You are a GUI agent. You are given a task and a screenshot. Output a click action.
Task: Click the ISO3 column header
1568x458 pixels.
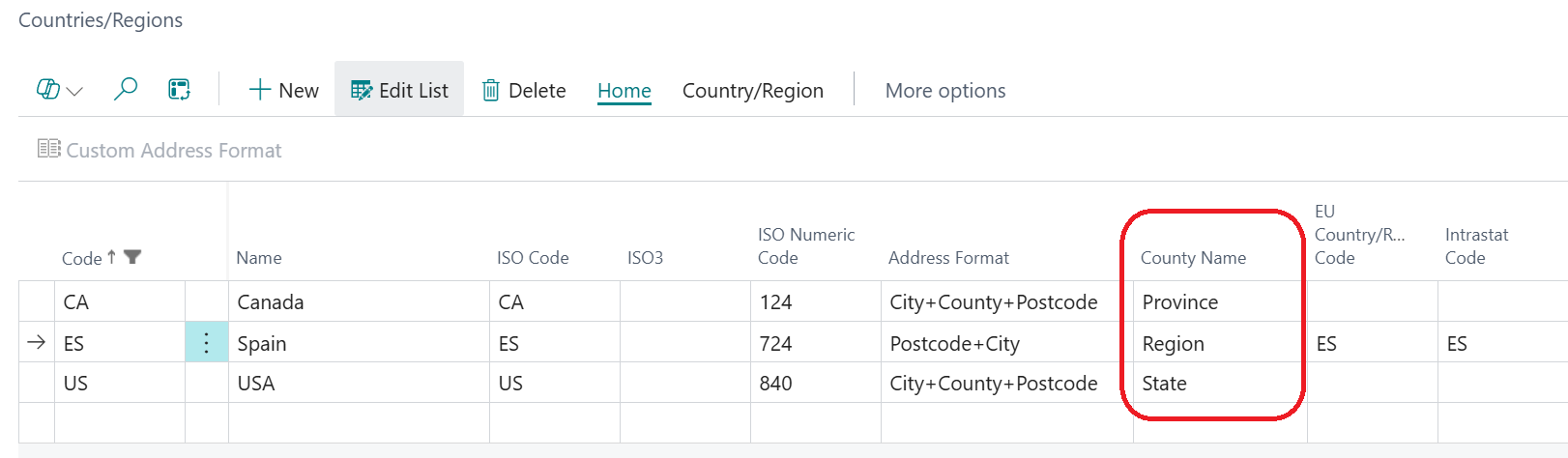click(646, 258)
